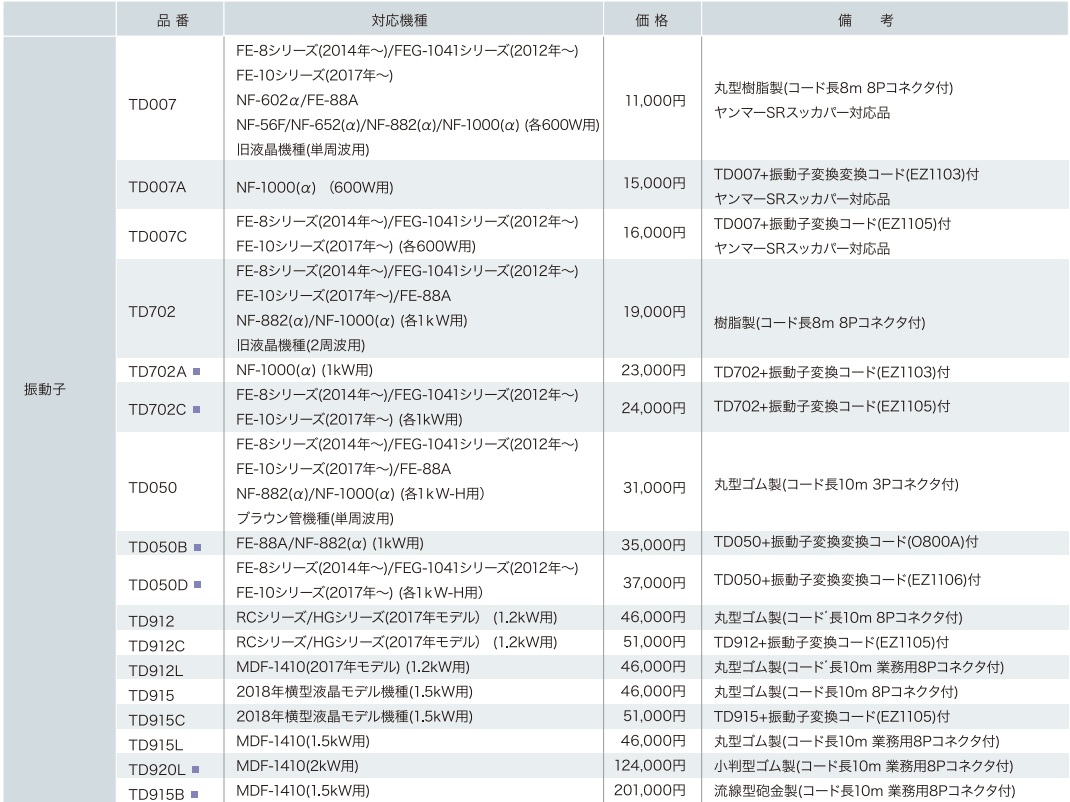The image size is (1070, 802).
Task: Click the 小判型ゴム製 remark for TD920L
Action: (x=863, y=767)
